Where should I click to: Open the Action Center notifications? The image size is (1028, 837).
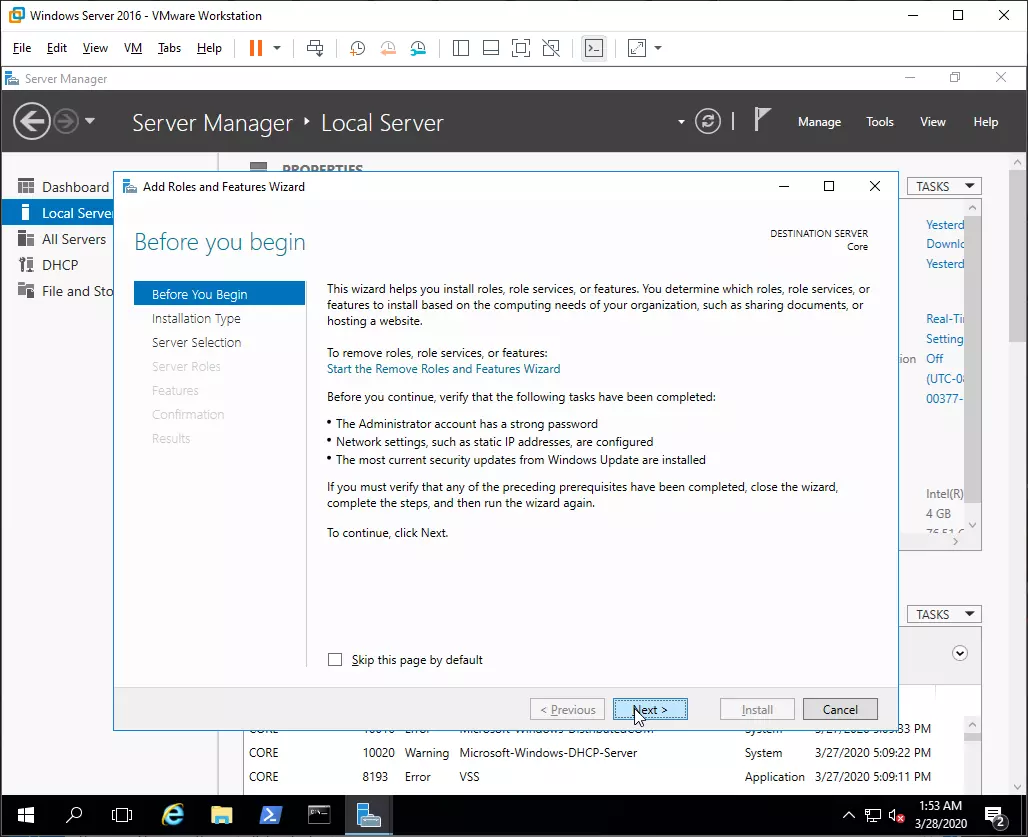pyautogui.click(x=995, y=817)
